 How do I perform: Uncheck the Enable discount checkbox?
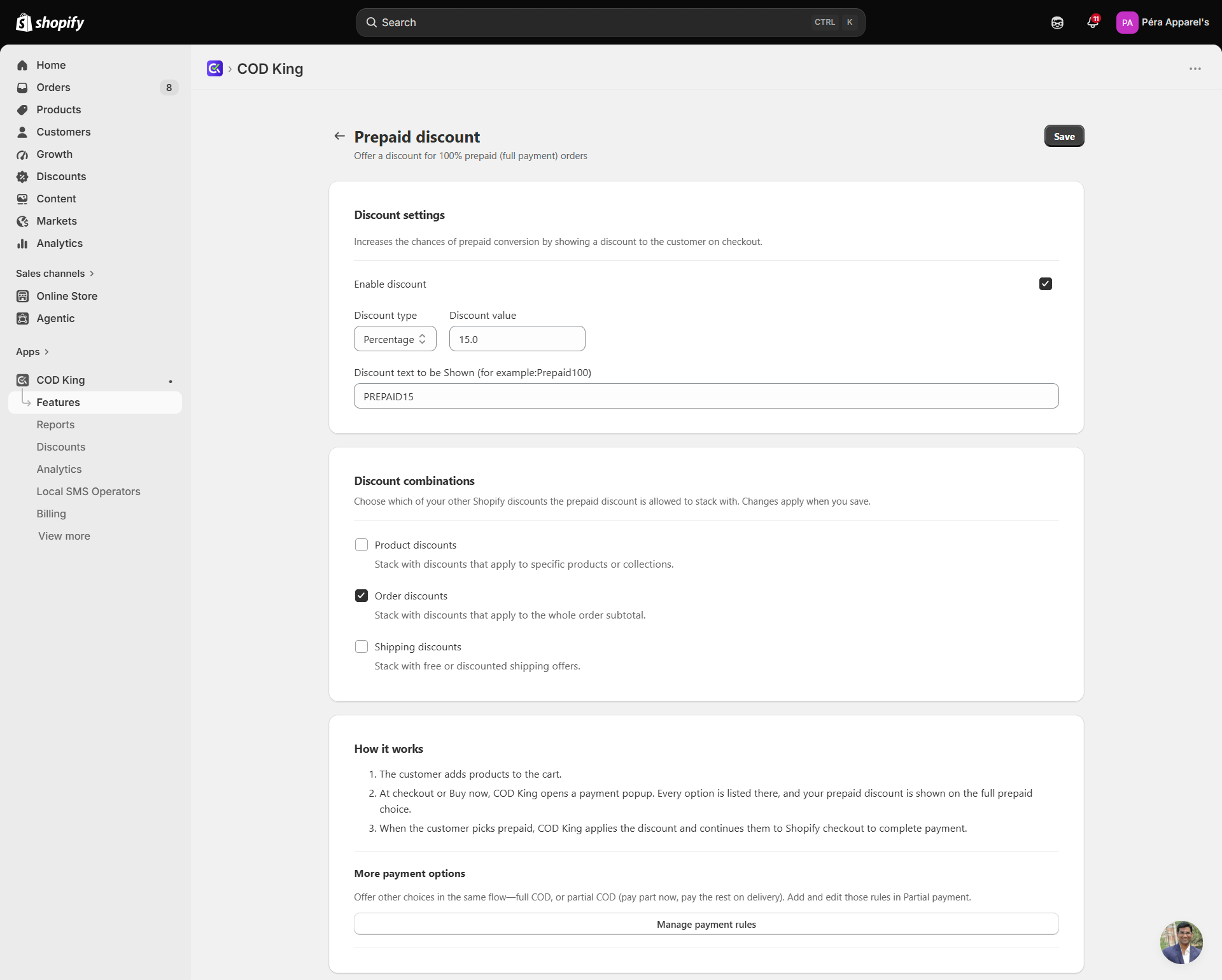1046,284
